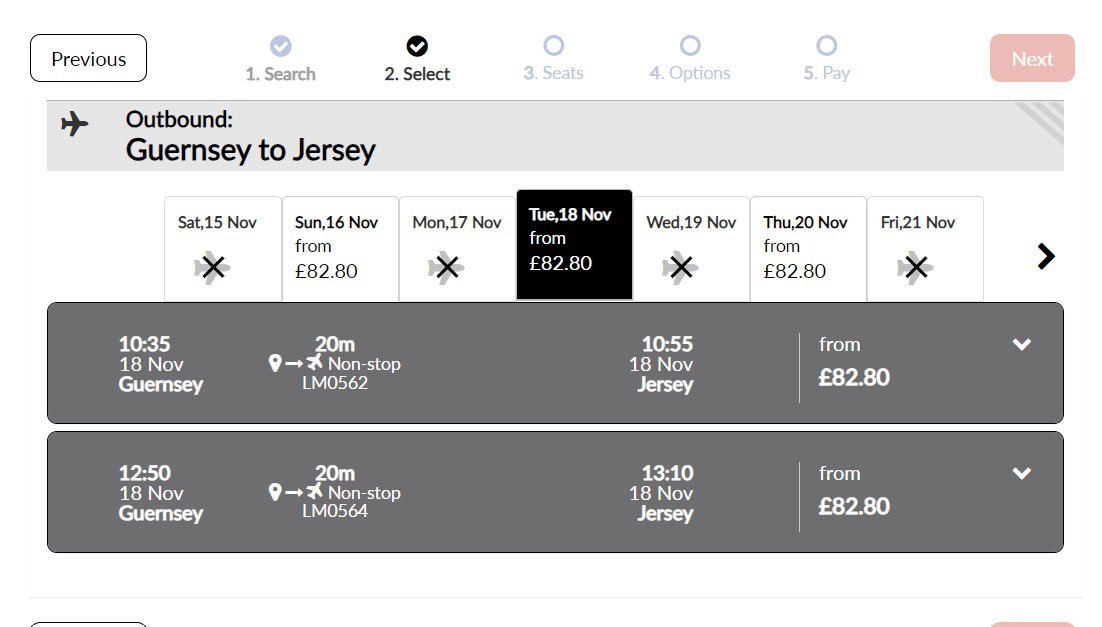This screenshot has height=627, width=1102.
Task: Click the checked Search step circle
Action: click(x=280, y=46)
